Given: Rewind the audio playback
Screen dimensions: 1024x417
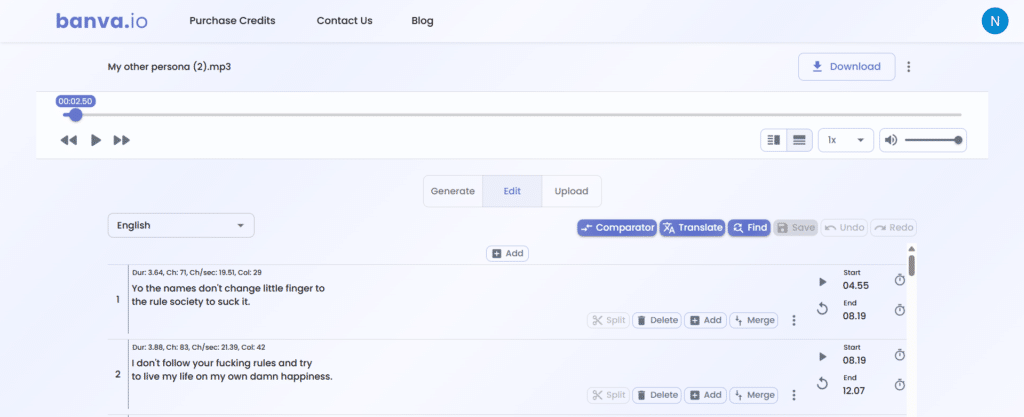Looking at the screenshot, I should click(69, 140).
